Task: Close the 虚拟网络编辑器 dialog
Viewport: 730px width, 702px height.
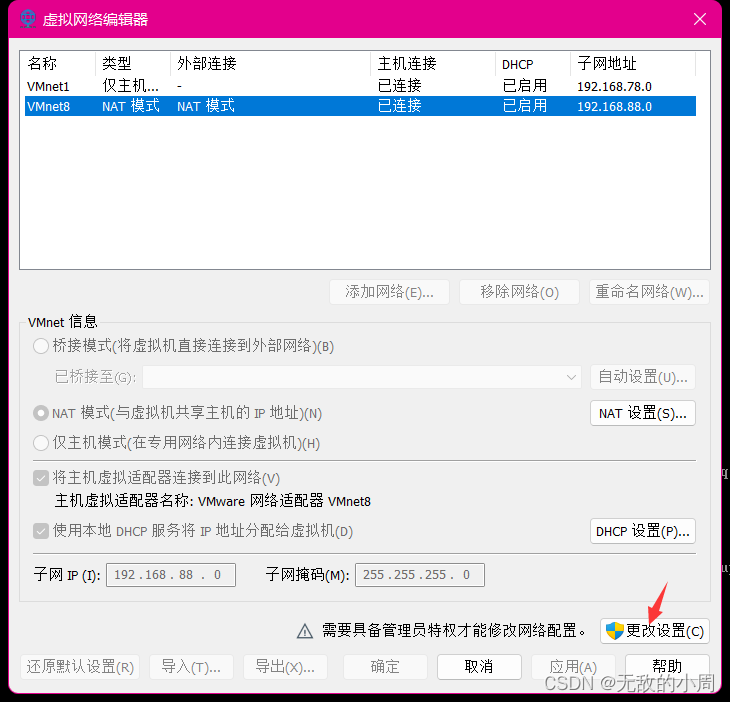Action: coord(700,19)
